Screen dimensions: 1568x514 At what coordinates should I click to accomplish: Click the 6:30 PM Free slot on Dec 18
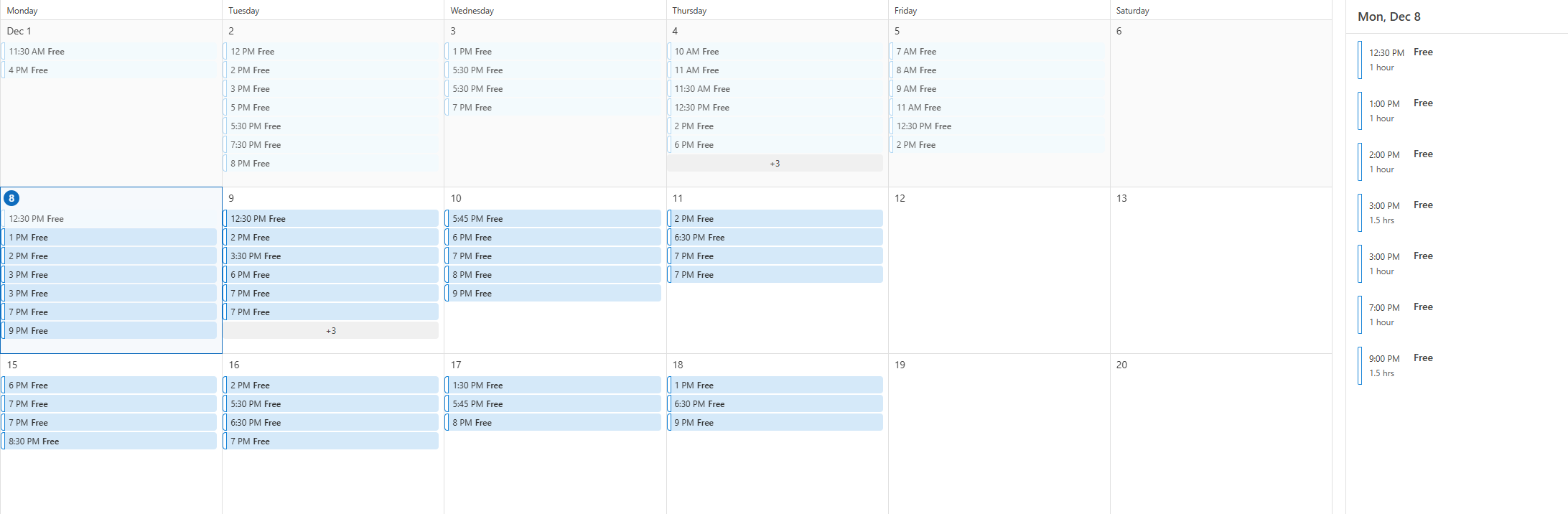(x=775, y=404)
